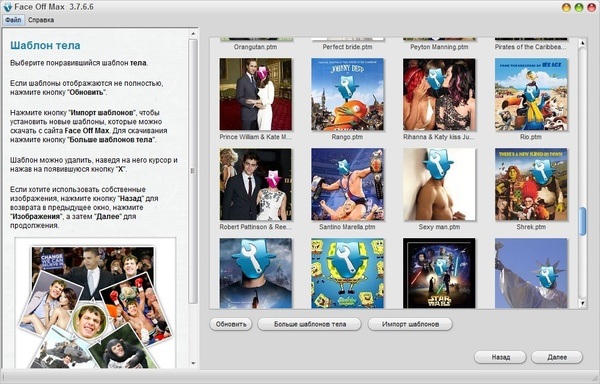This screenshot has width=600, height=384.
Task: Click the green maximize window button
Action: coord(579,8)
